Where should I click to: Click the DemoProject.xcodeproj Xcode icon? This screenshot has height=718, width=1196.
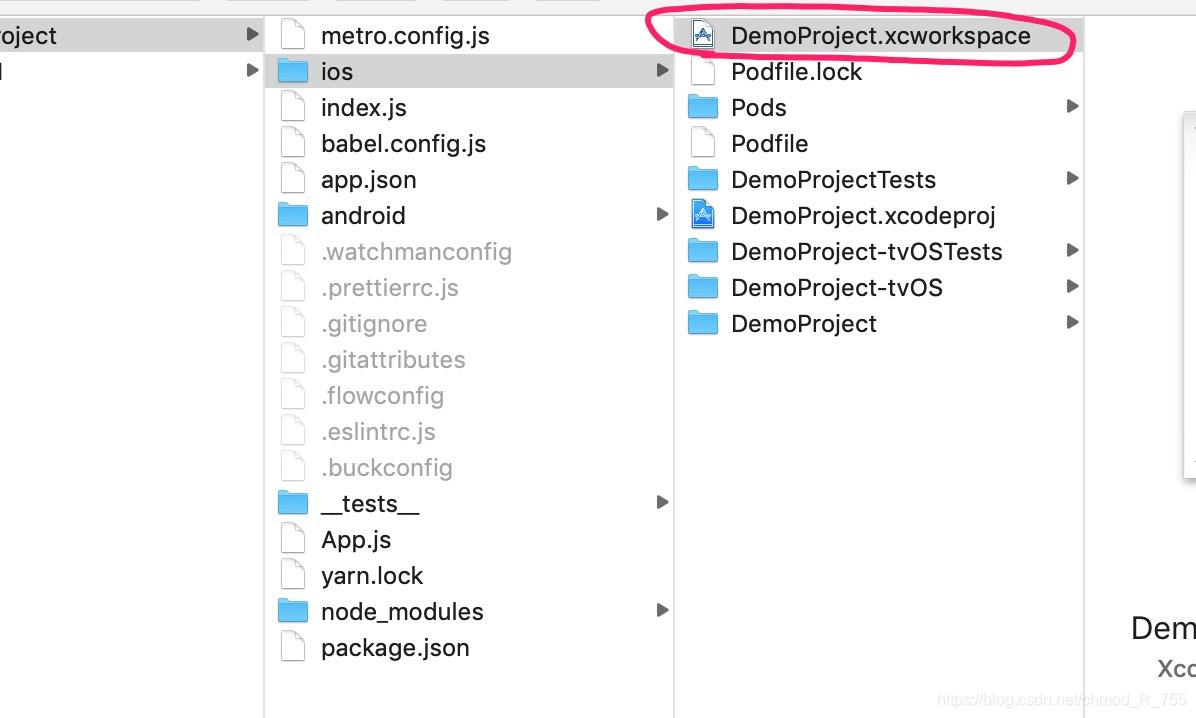(702, 215)
